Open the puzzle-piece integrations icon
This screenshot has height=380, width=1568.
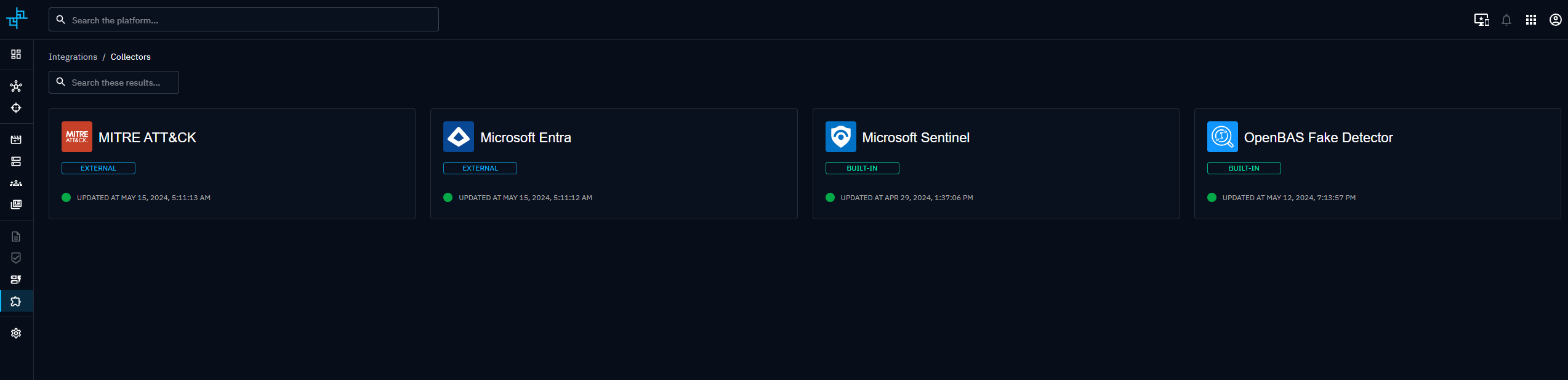[x=16, y=301]
